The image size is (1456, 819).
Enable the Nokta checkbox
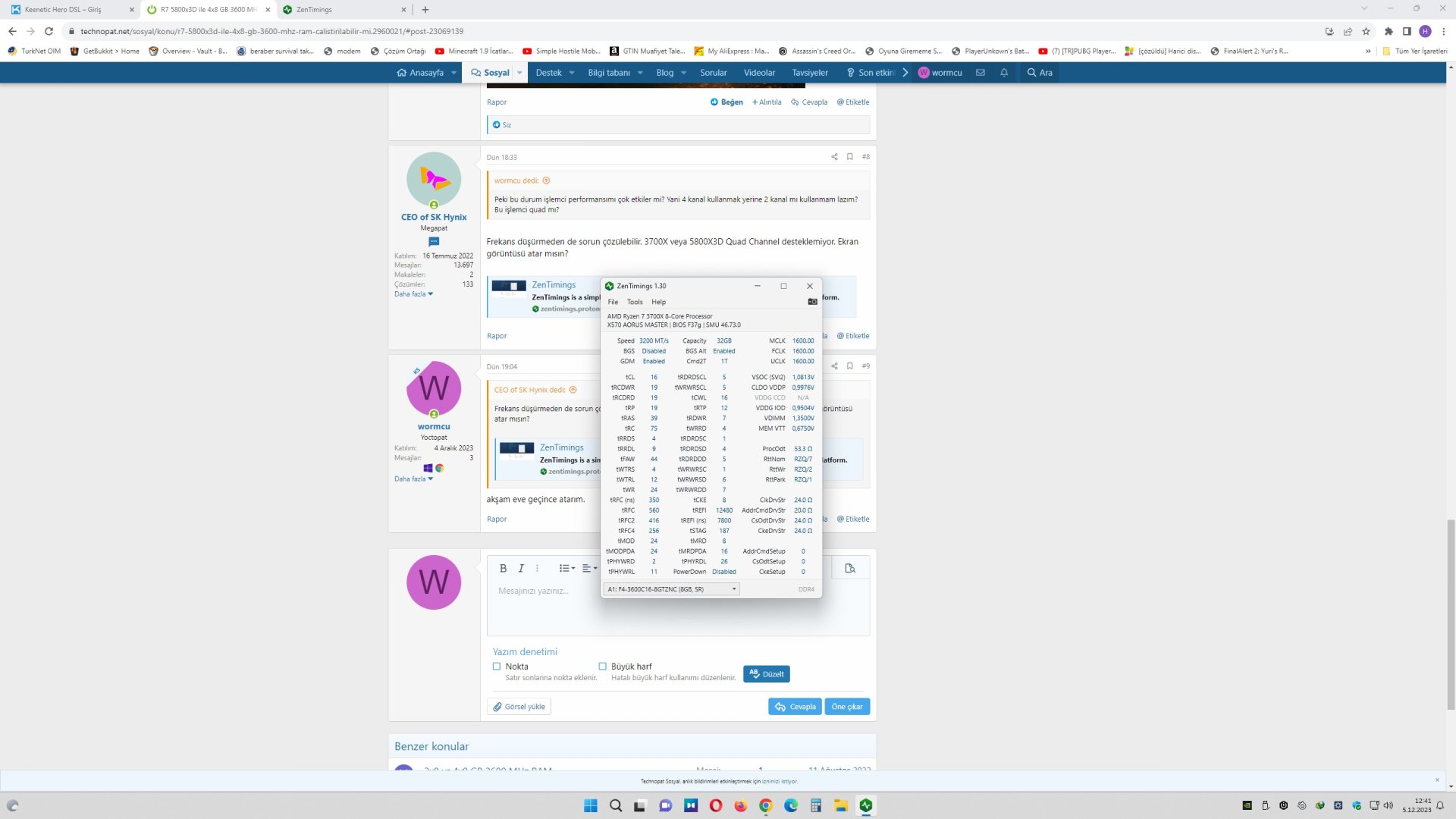497,667
